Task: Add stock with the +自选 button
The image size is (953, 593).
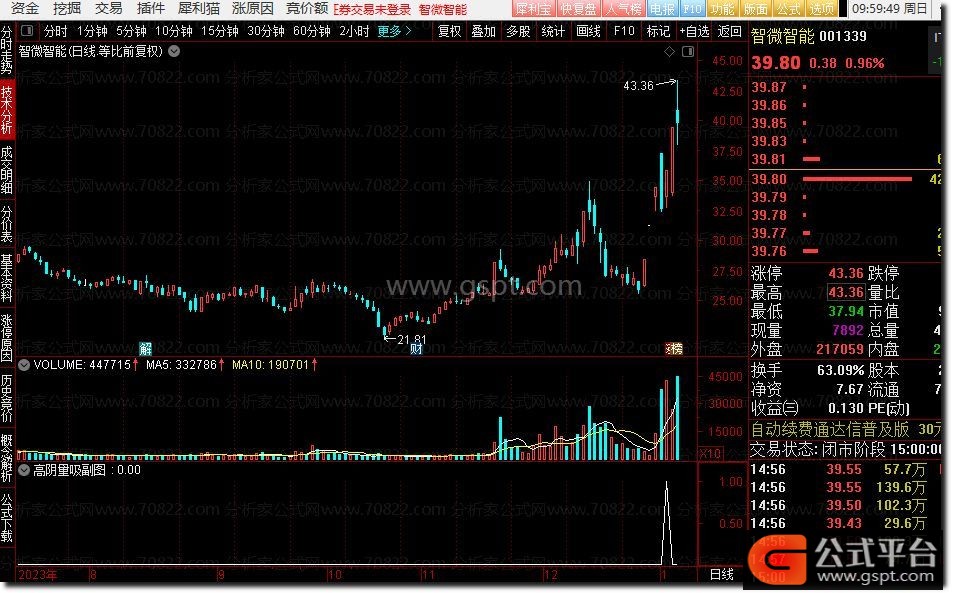Action: pyautogui.click(x=695, y=30)
